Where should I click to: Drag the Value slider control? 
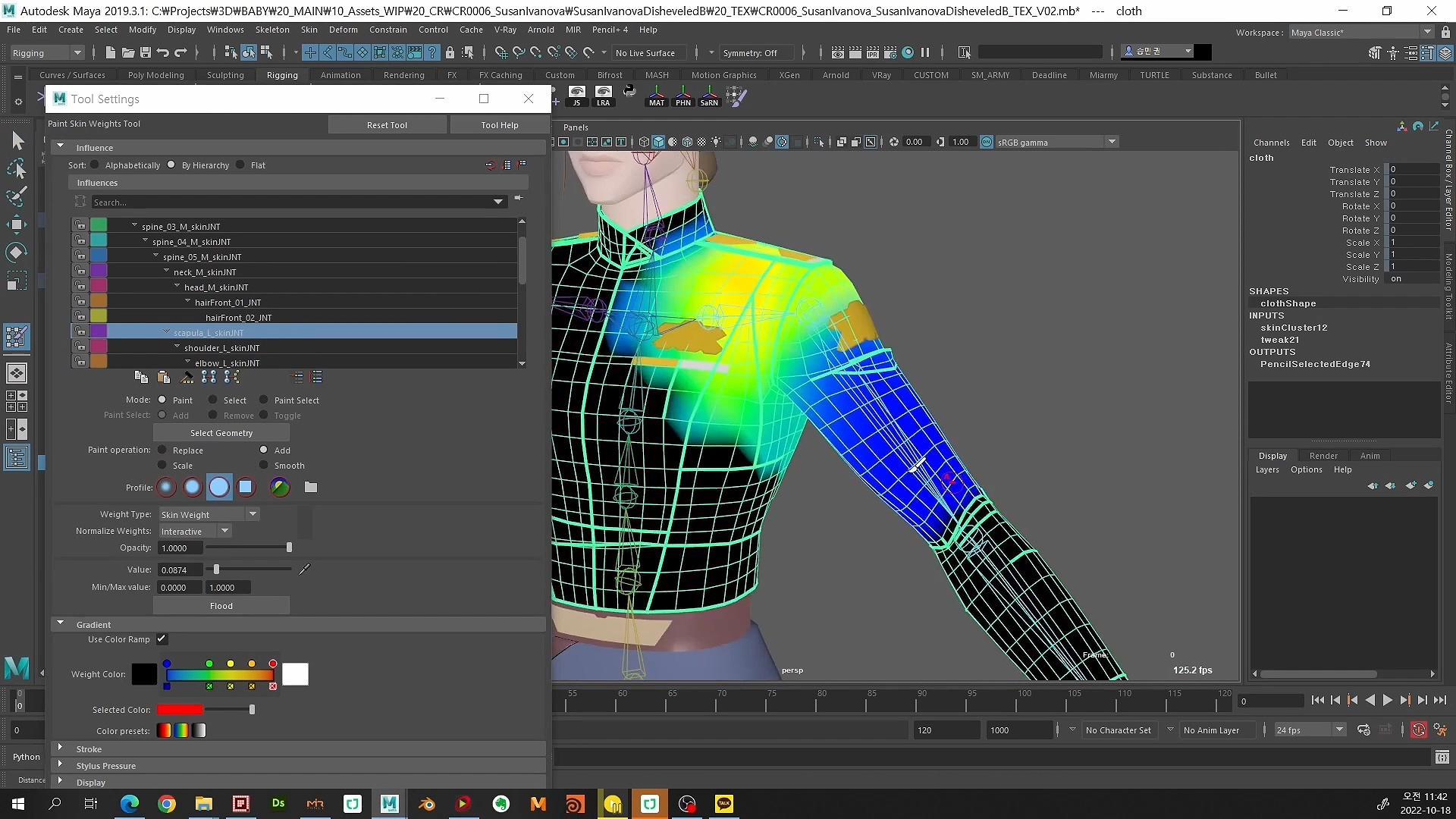[216, 569]
